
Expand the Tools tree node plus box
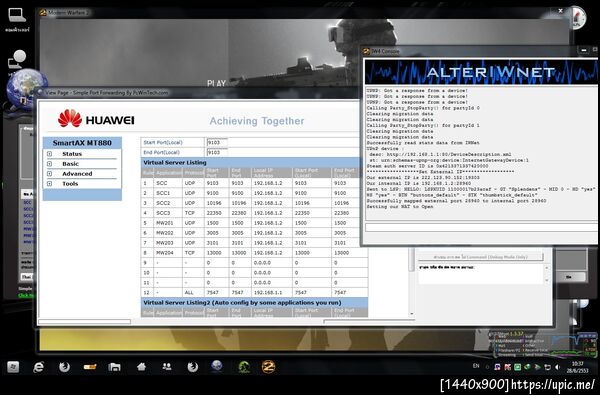49,184
